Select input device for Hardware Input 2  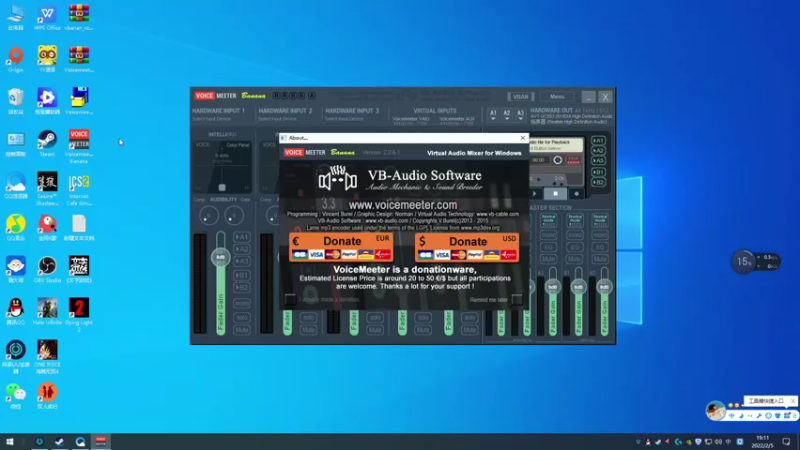tap(278, 119)
